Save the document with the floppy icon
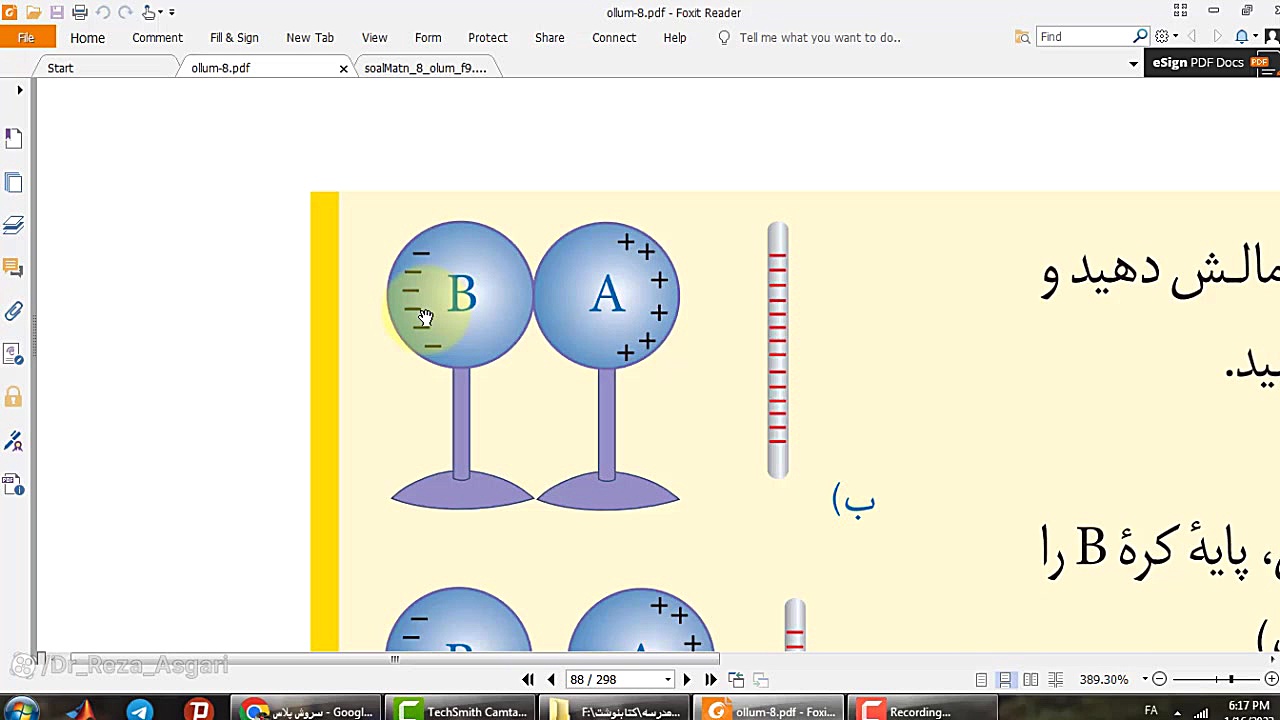The width and height of the screenshot is (1280, 720). (57, 12)
